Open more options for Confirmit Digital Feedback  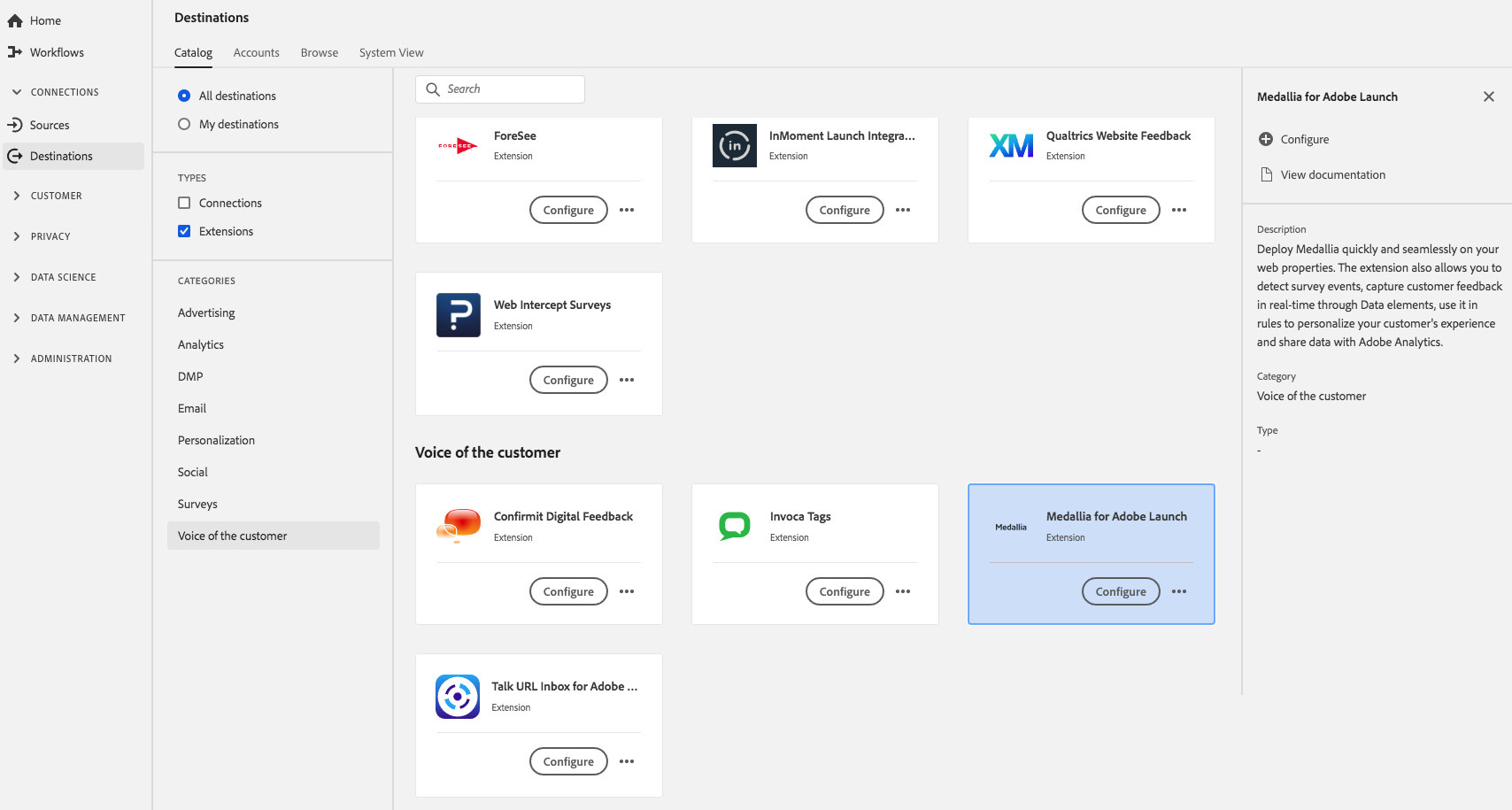point(627,591)
